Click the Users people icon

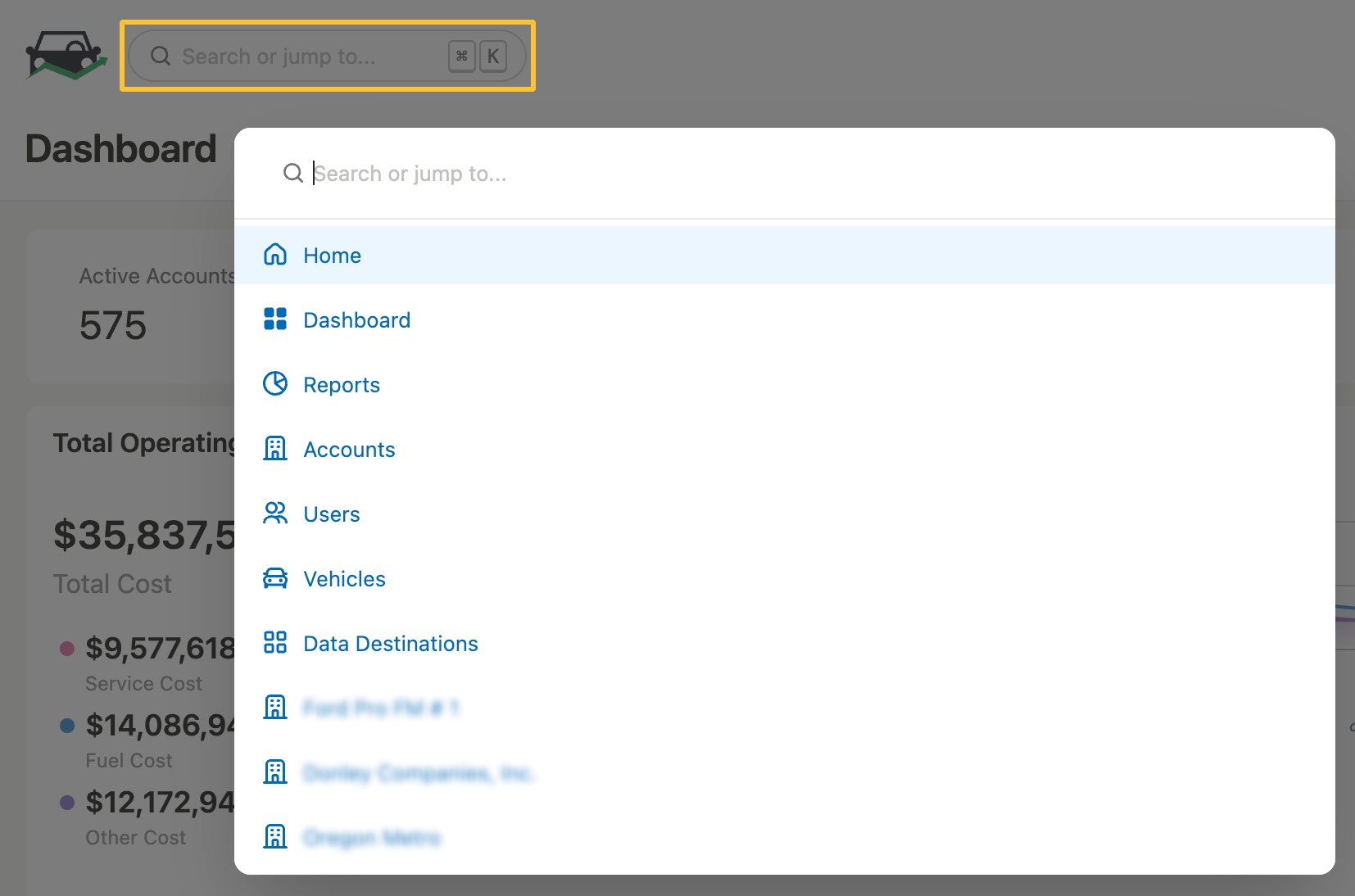point(275,514)
